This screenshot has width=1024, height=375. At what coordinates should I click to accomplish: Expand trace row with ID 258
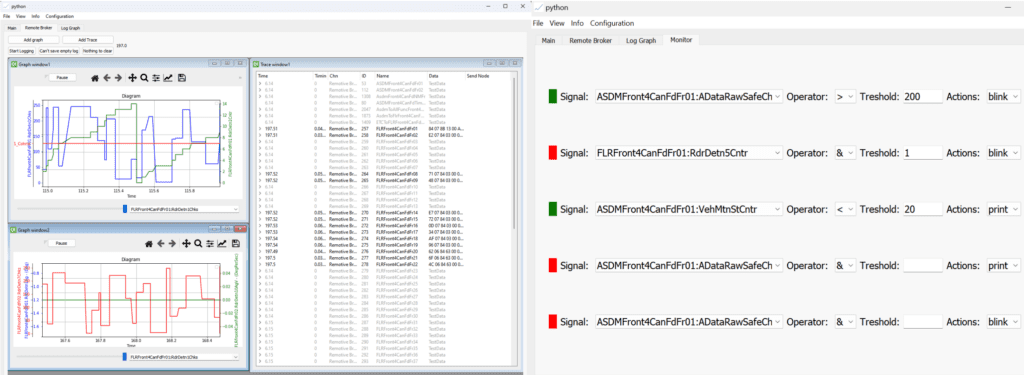[260, 135]
